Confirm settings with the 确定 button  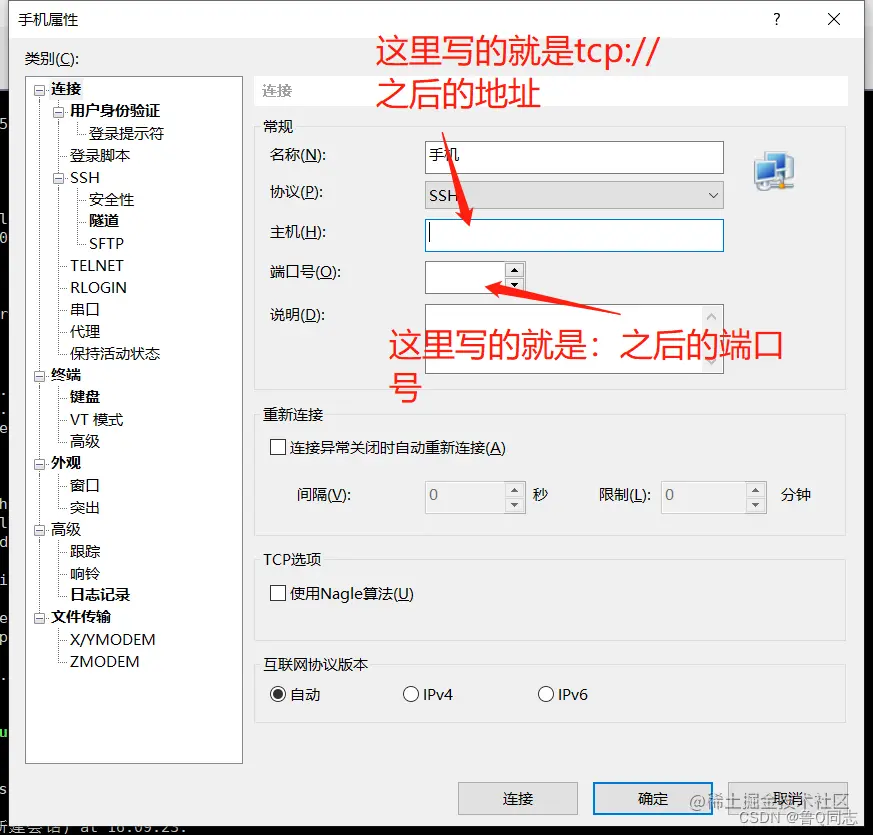pos(652,799)
